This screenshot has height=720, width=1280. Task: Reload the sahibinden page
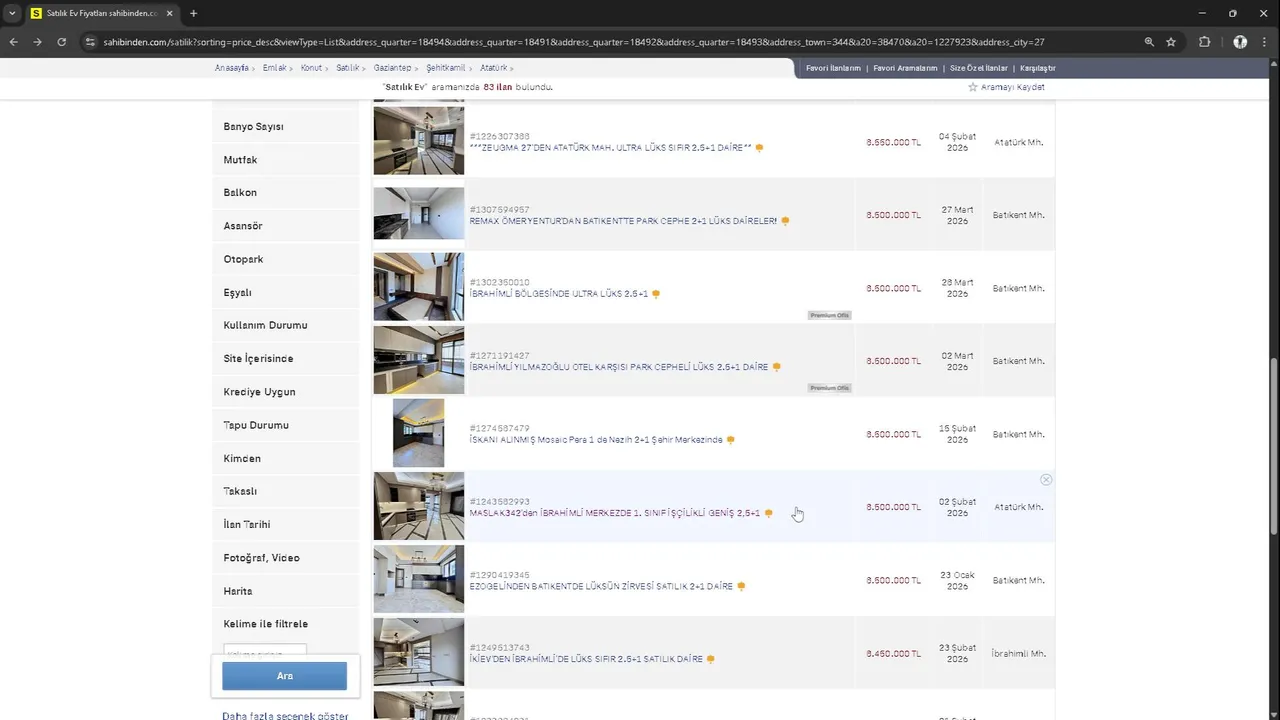(x=62, y=42)
